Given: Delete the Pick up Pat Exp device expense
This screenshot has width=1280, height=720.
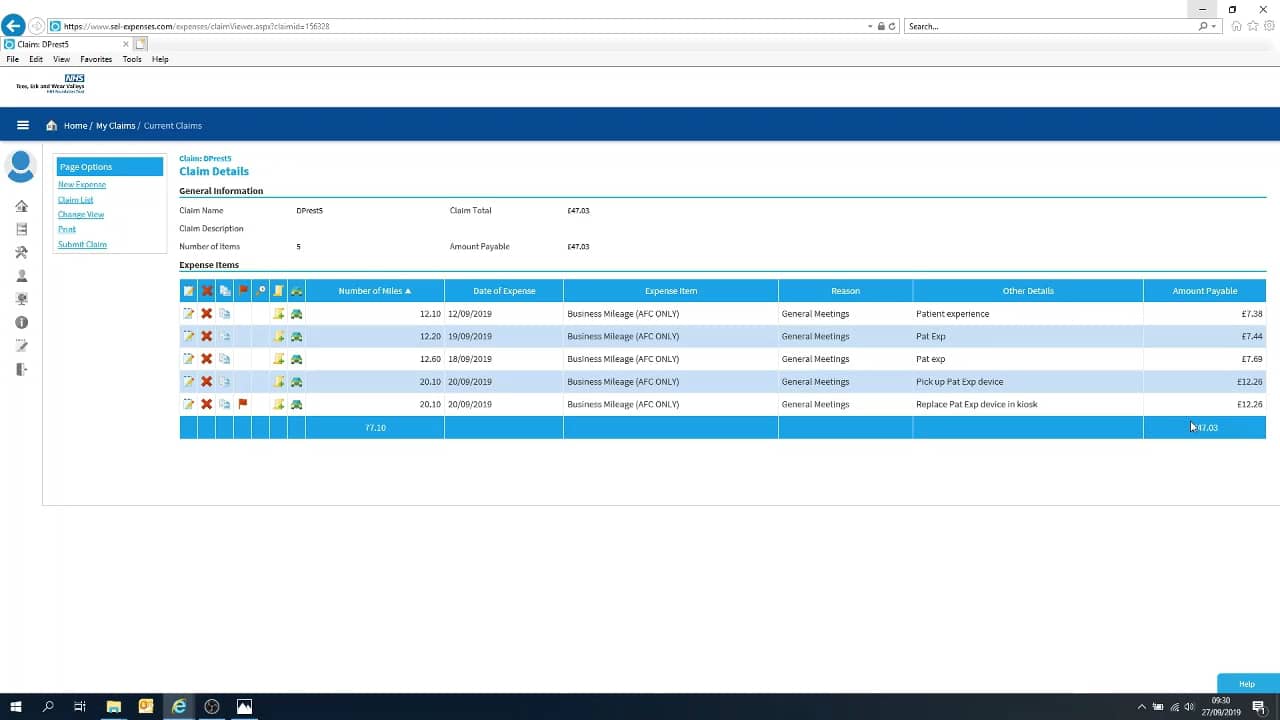Looking at the screenshot, I should (x=206, y=382).
